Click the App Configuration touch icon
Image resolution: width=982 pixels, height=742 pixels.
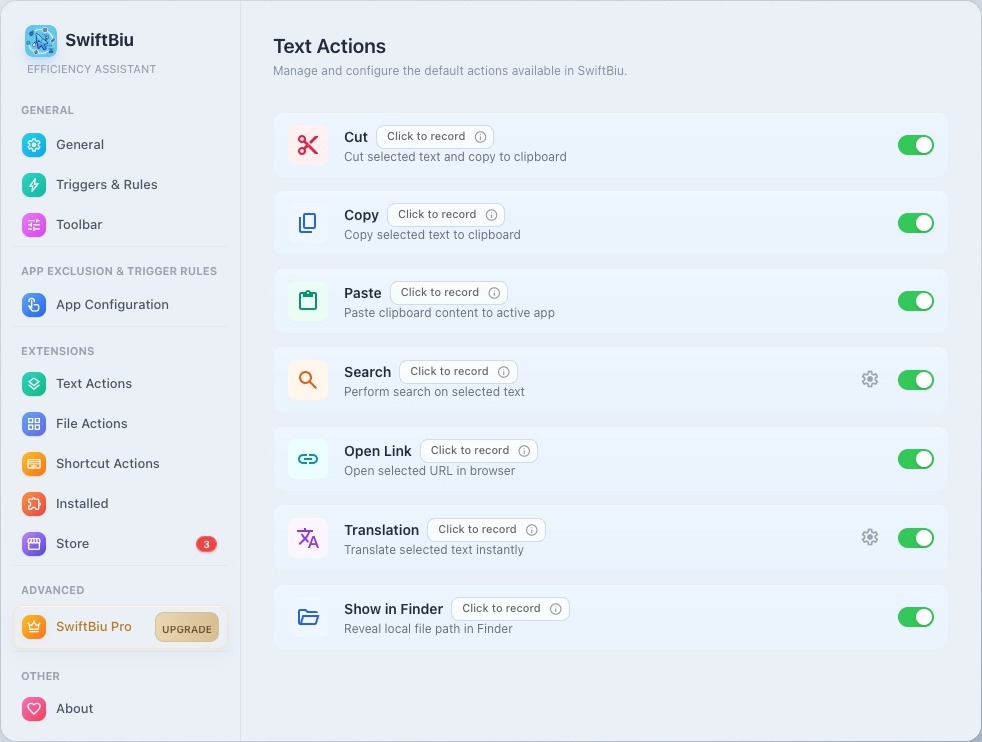tap(34, 305)
